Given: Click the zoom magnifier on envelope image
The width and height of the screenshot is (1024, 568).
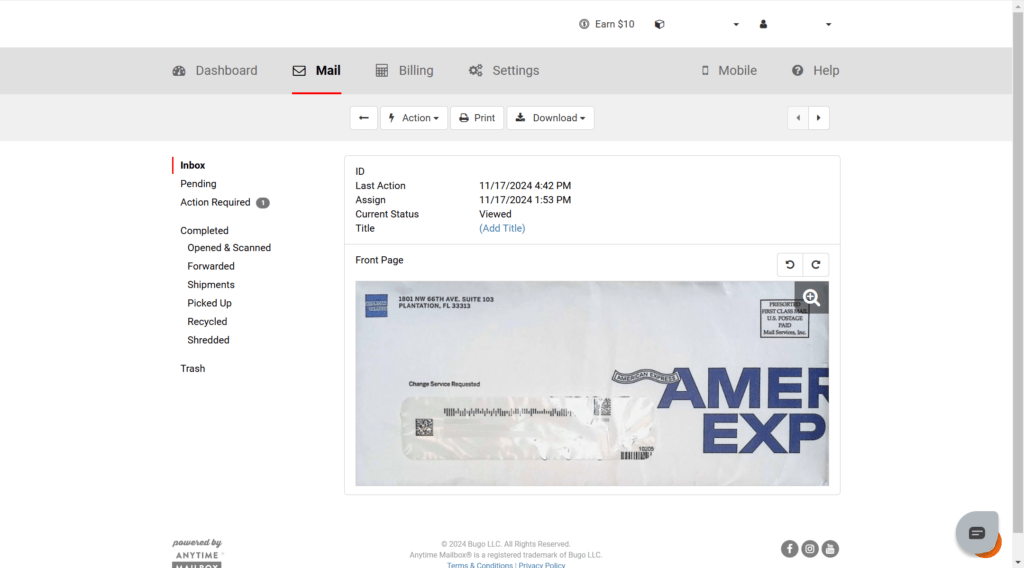Looking at the screenshot, I should pyautogui.click(x=811, y=298).
